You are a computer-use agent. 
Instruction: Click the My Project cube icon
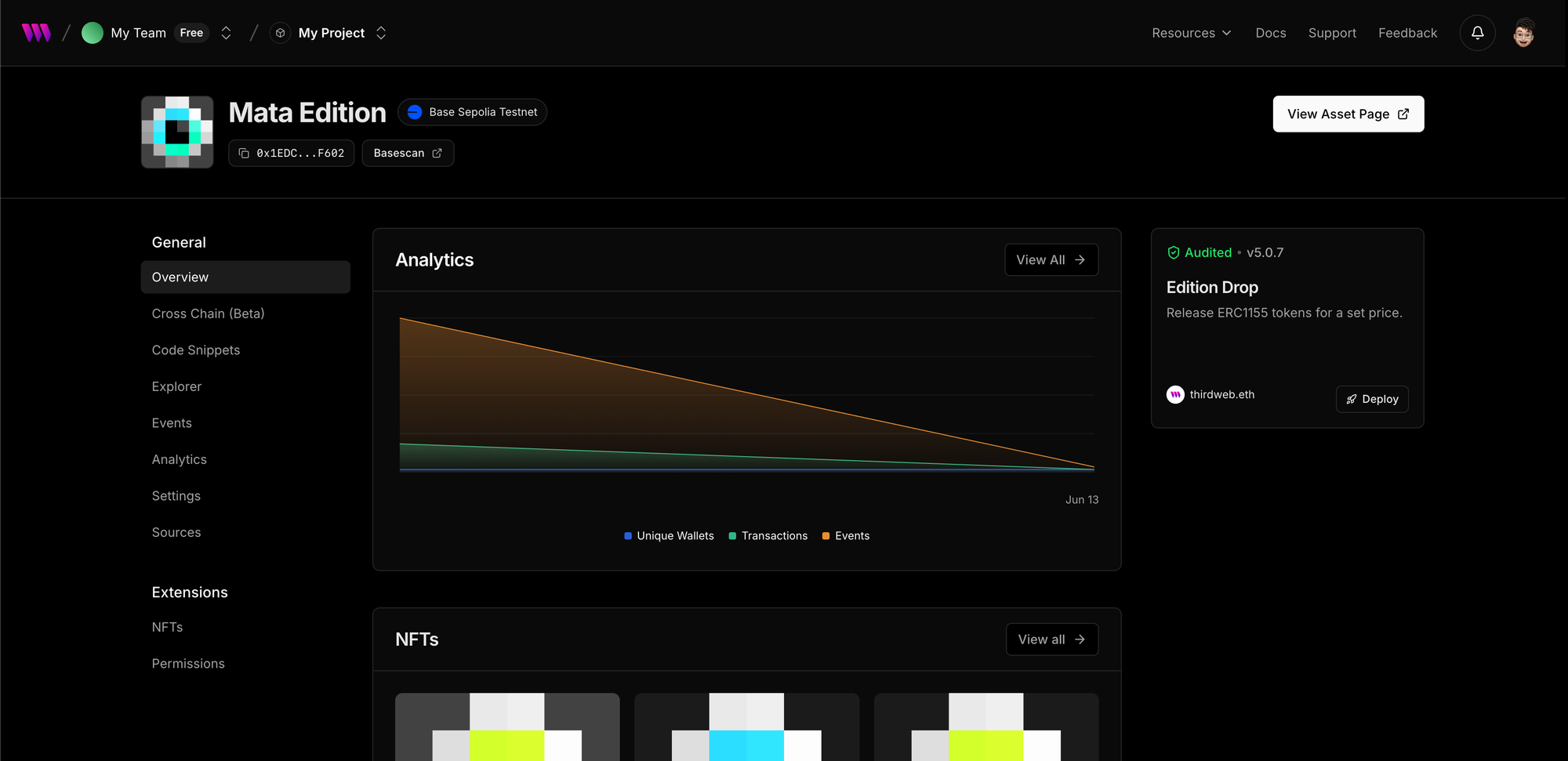point(280,33)
